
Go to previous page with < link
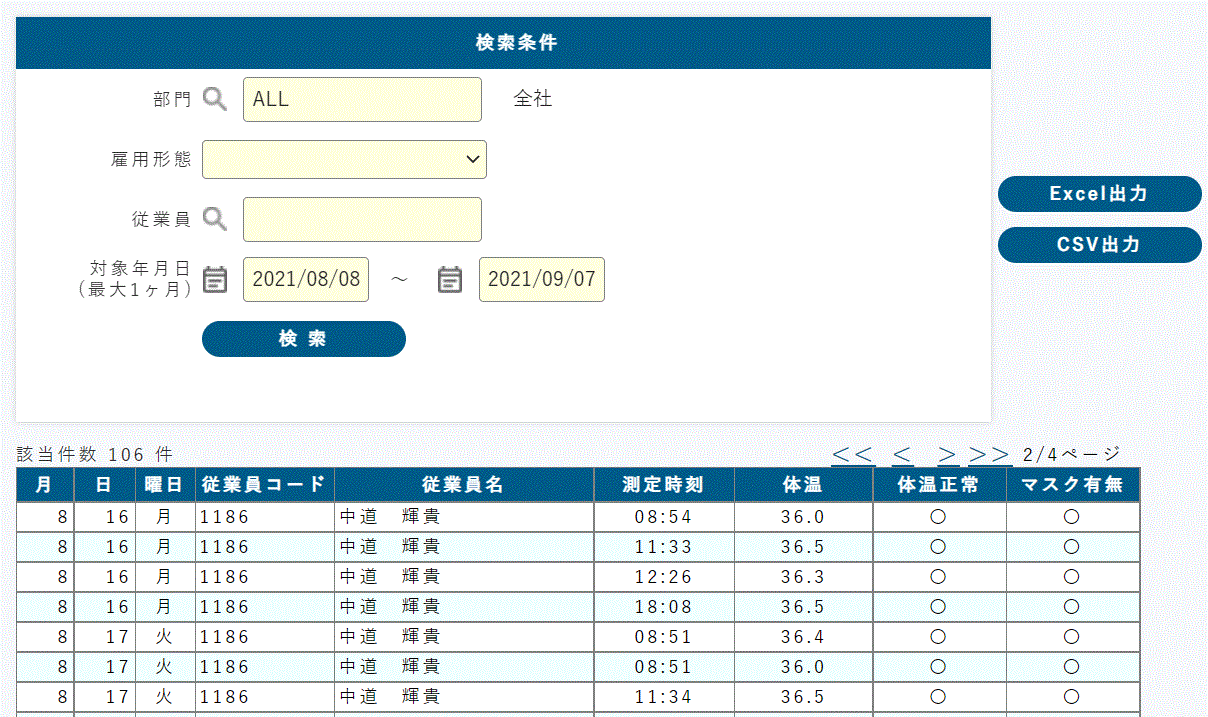[x=902, y=455]
